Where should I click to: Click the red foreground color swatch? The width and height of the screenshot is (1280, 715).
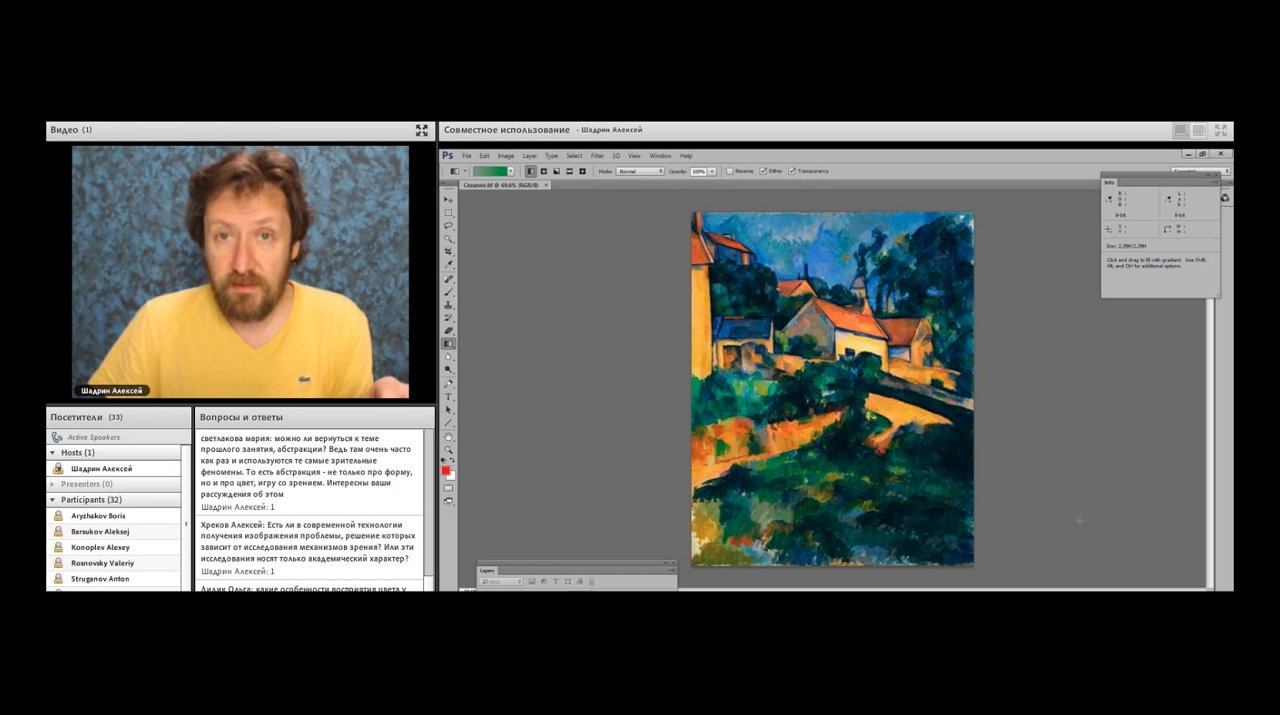point(446,470)
